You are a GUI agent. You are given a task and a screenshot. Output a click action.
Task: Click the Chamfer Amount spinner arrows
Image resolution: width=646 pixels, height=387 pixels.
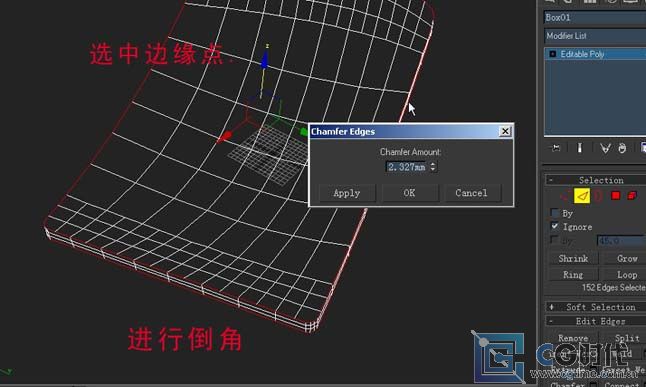tap(433, 167)
